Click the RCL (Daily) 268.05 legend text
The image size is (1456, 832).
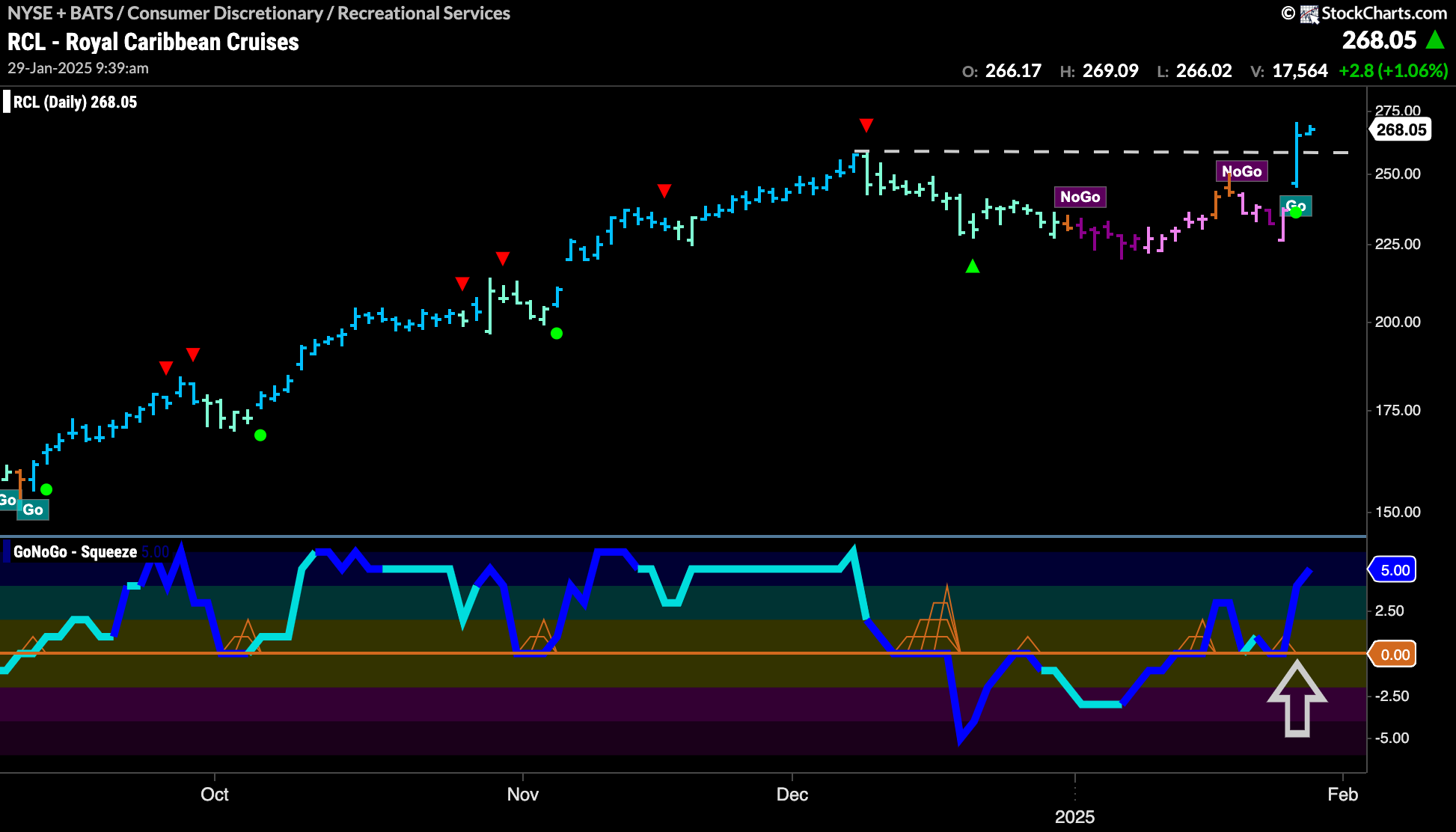(x=75, y=103)
